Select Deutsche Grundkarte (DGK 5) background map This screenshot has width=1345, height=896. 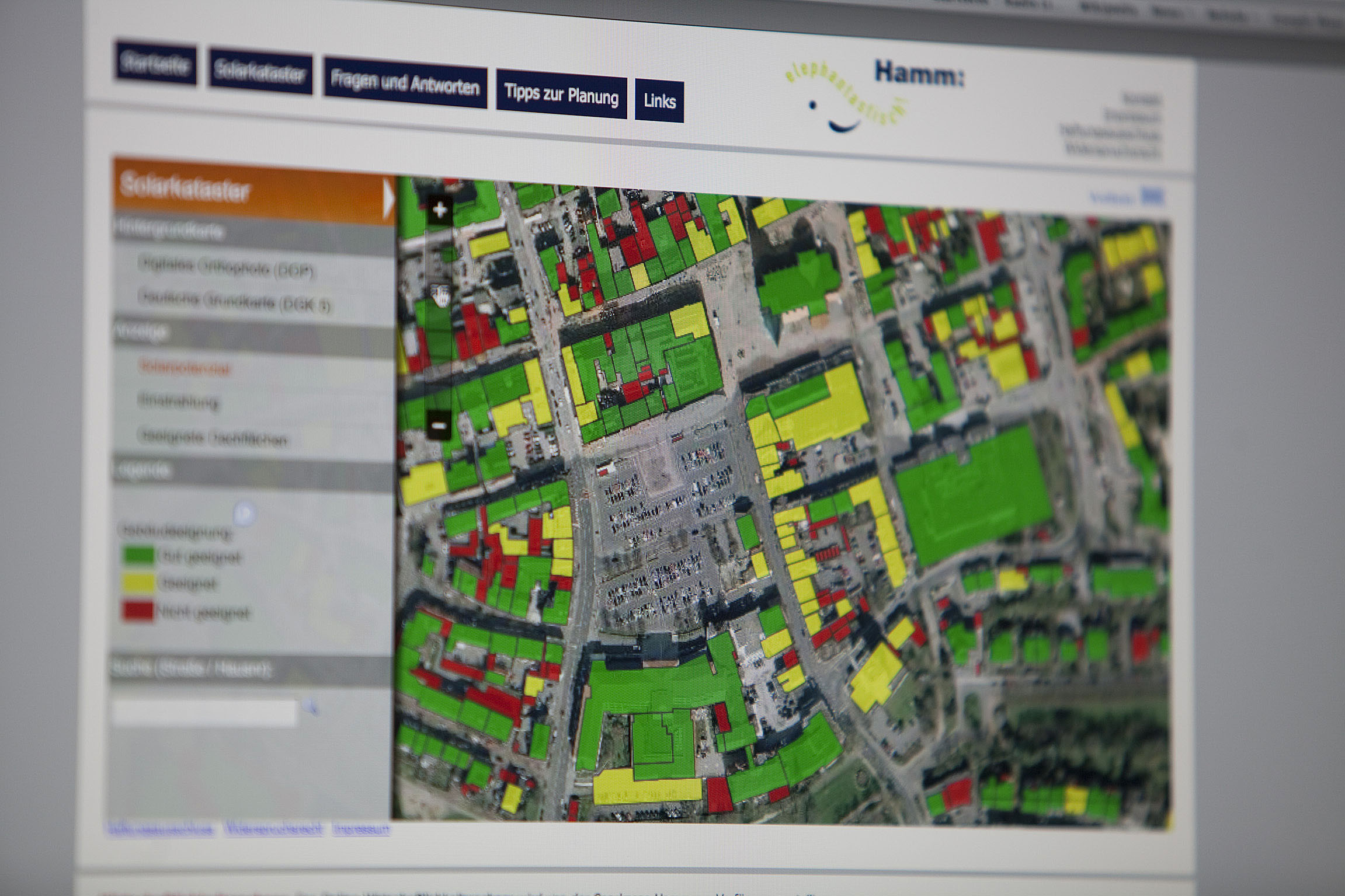click(x=234, y=301)
